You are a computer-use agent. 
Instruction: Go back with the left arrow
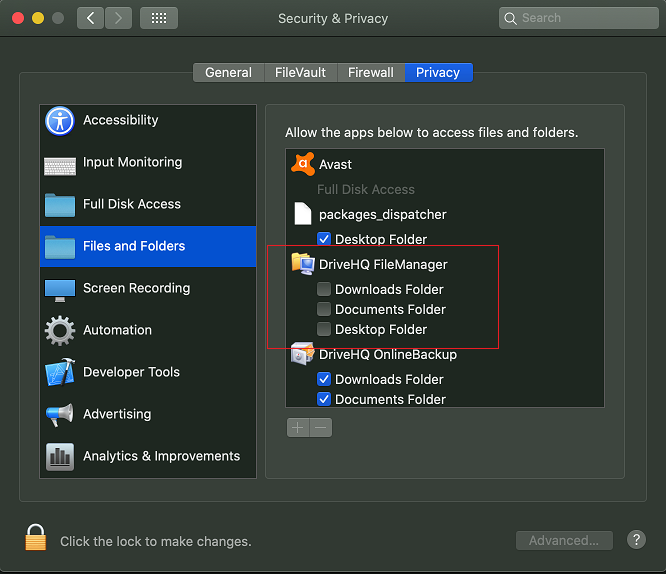(x=90, y=18)
